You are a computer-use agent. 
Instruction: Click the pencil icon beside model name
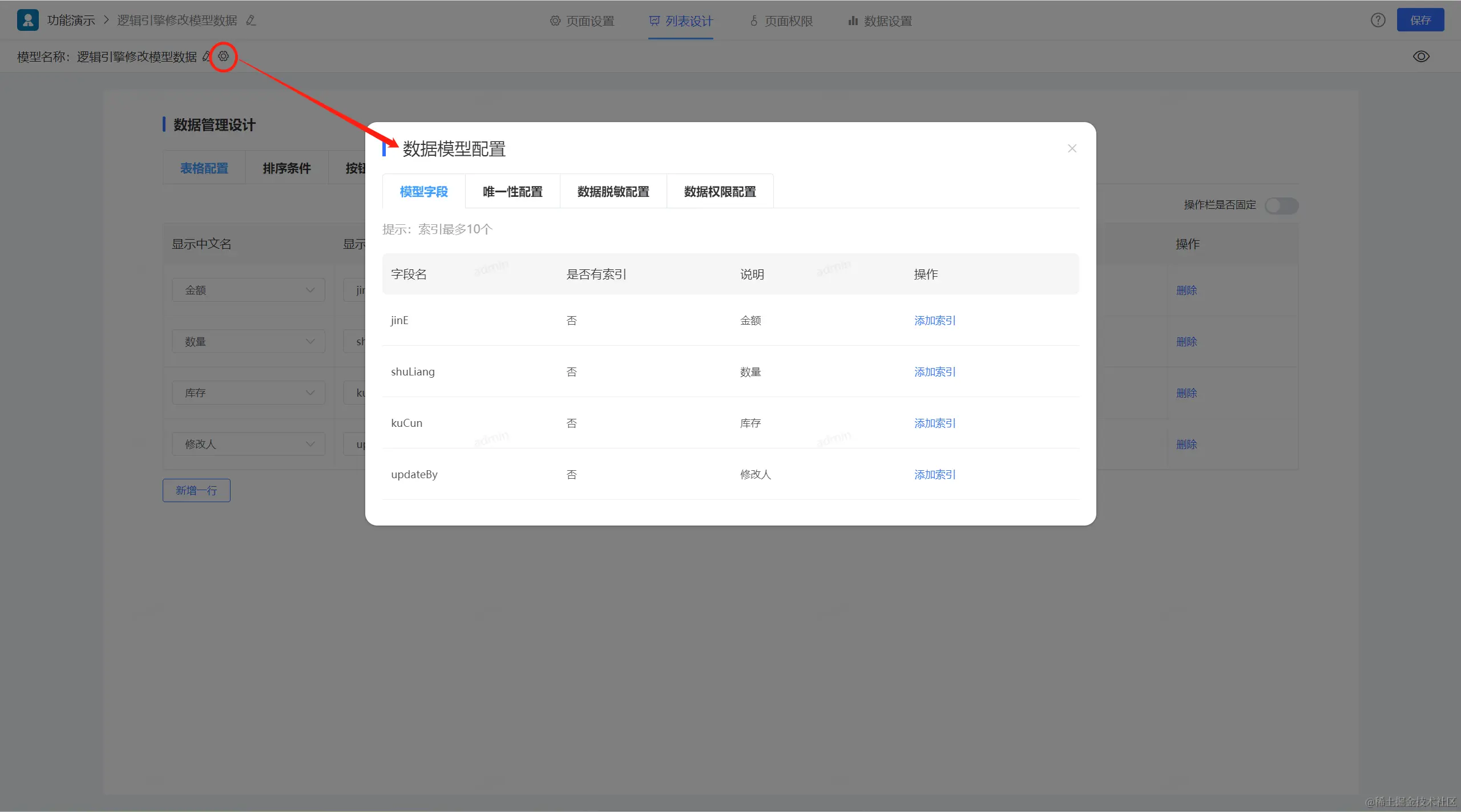(x=207, y=56)
